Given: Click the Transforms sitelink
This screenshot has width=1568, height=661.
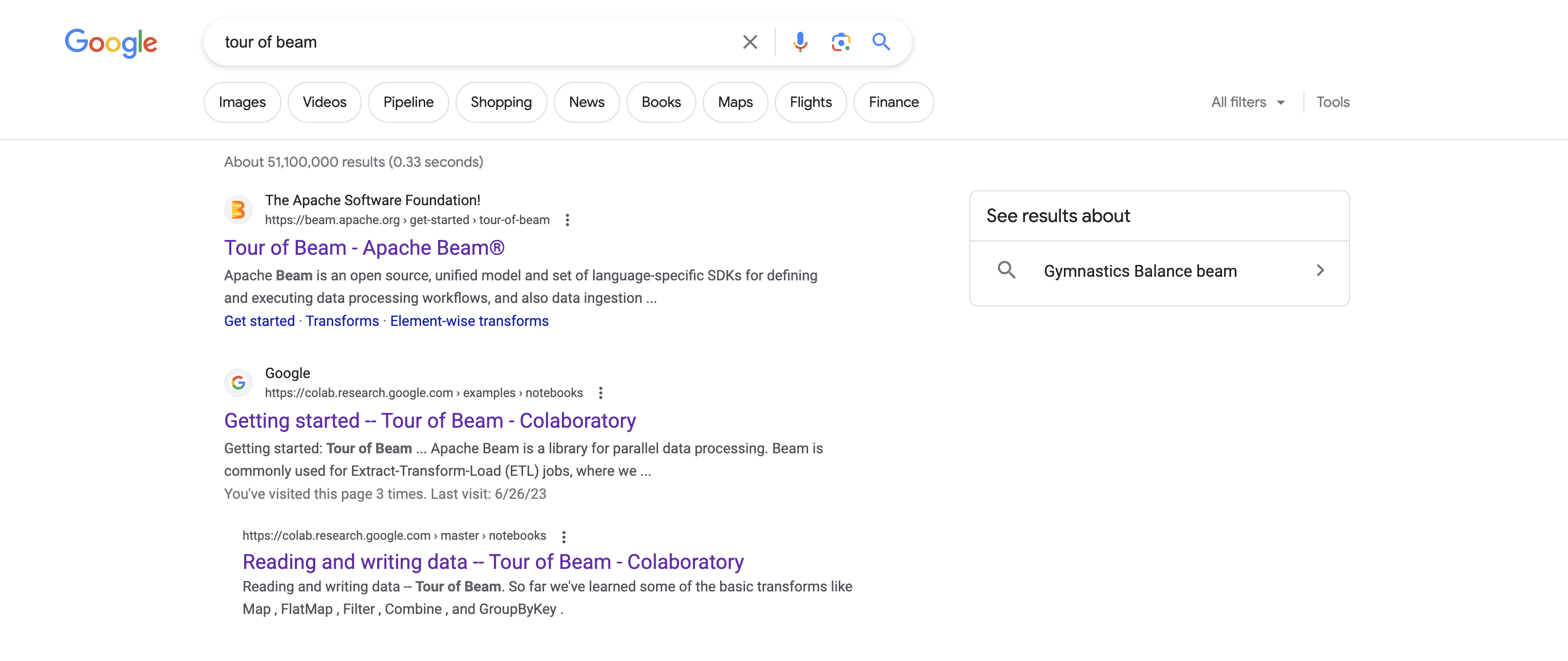Looking at the screenshot, I should [342, 321].
